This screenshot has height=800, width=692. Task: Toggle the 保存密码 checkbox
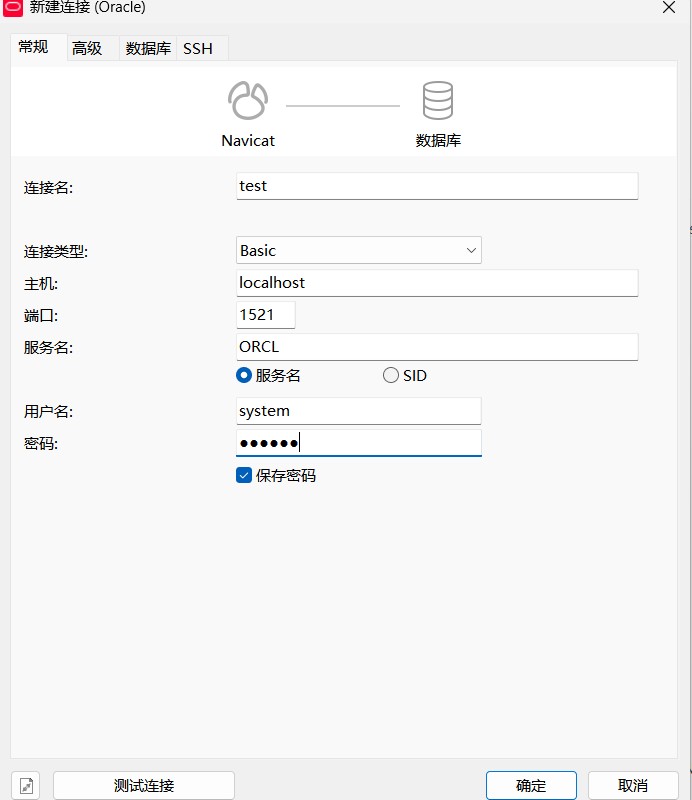pyautogui.click(x=244, y=475)
